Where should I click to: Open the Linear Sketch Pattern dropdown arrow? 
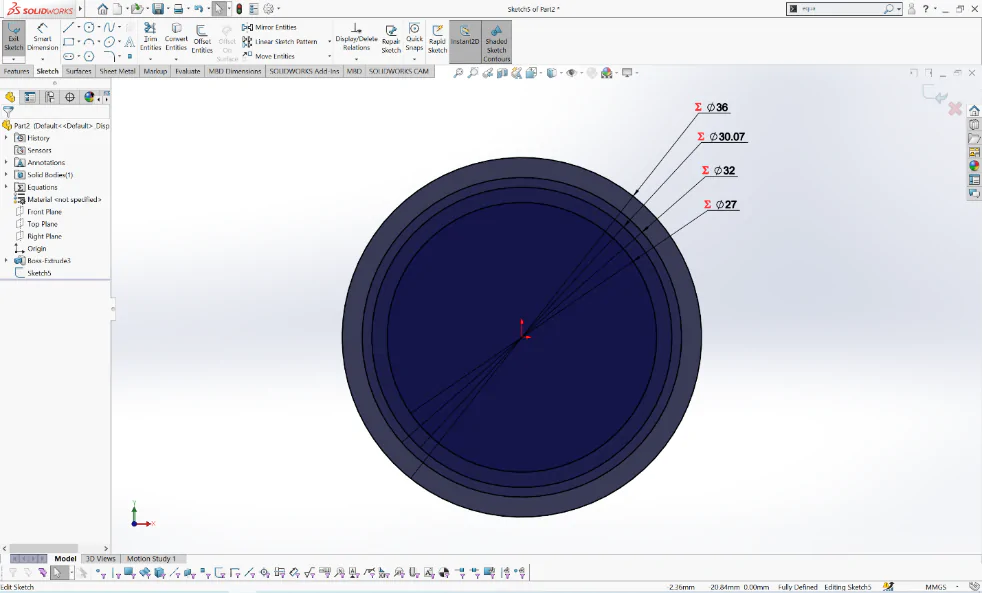coord(329,41)
